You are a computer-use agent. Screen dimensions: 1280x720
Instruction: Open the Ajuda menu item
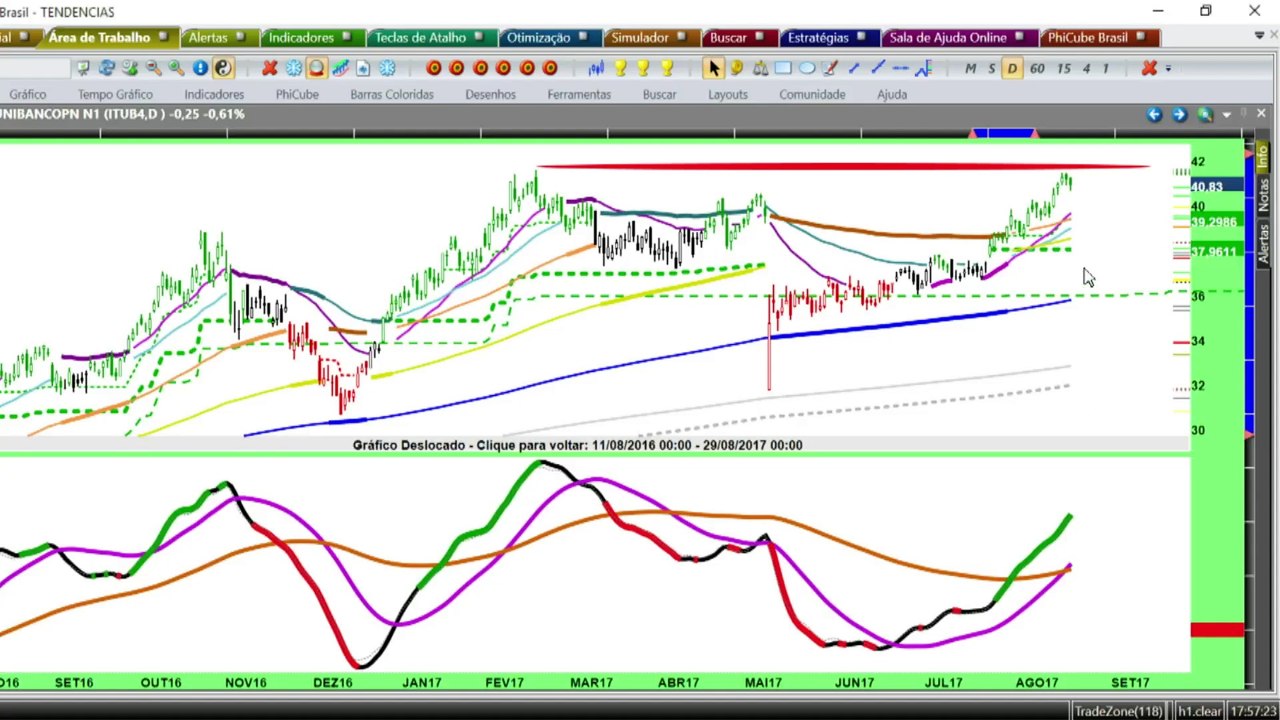click(892, 94)
